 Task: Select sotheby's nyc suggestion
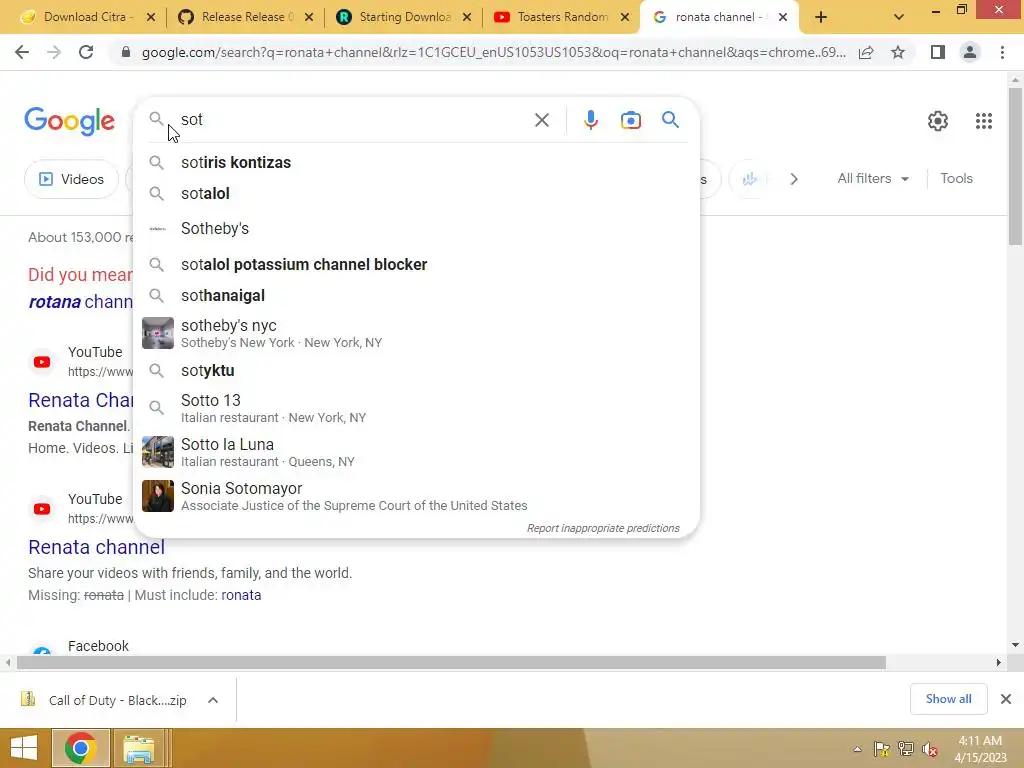point(416,333)
